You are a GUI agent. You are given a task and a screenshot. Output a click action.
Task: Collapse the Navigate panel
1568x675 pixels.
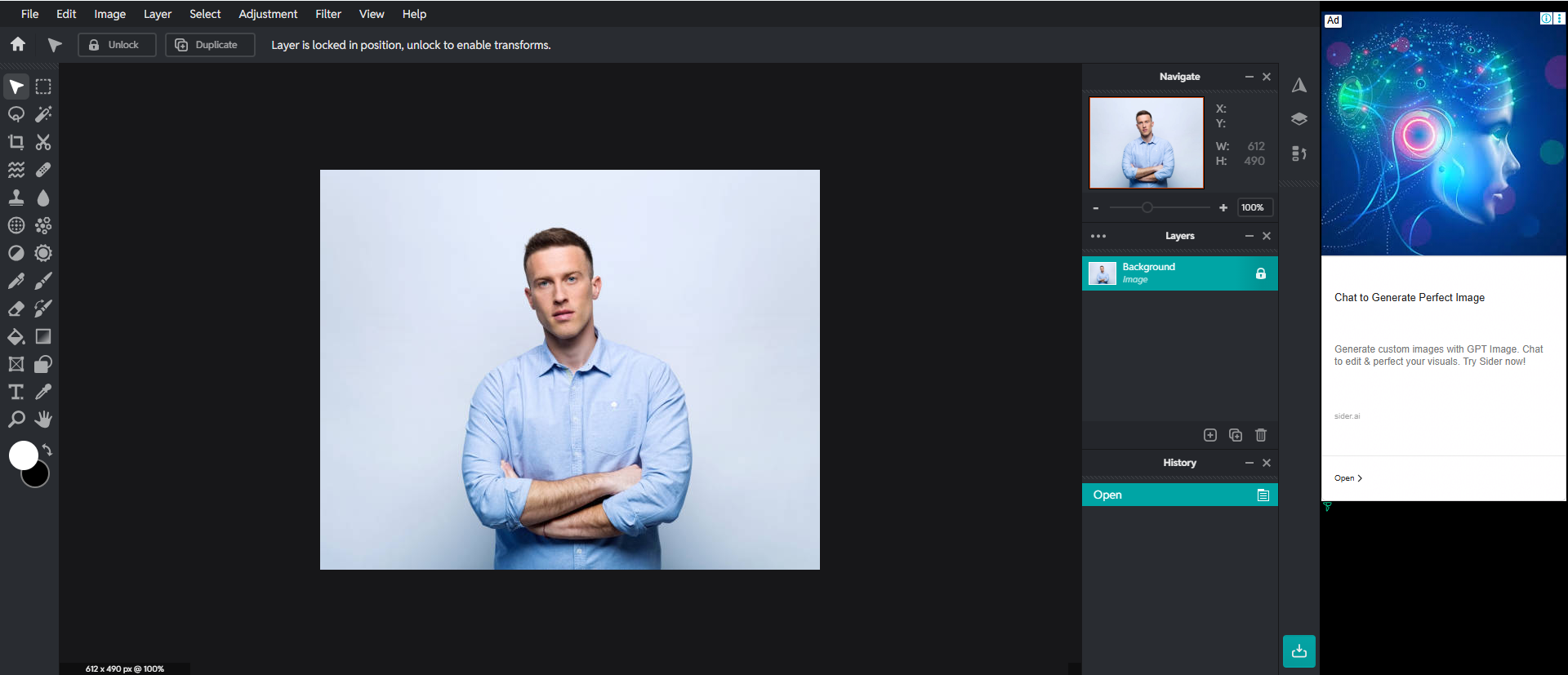1249,77
